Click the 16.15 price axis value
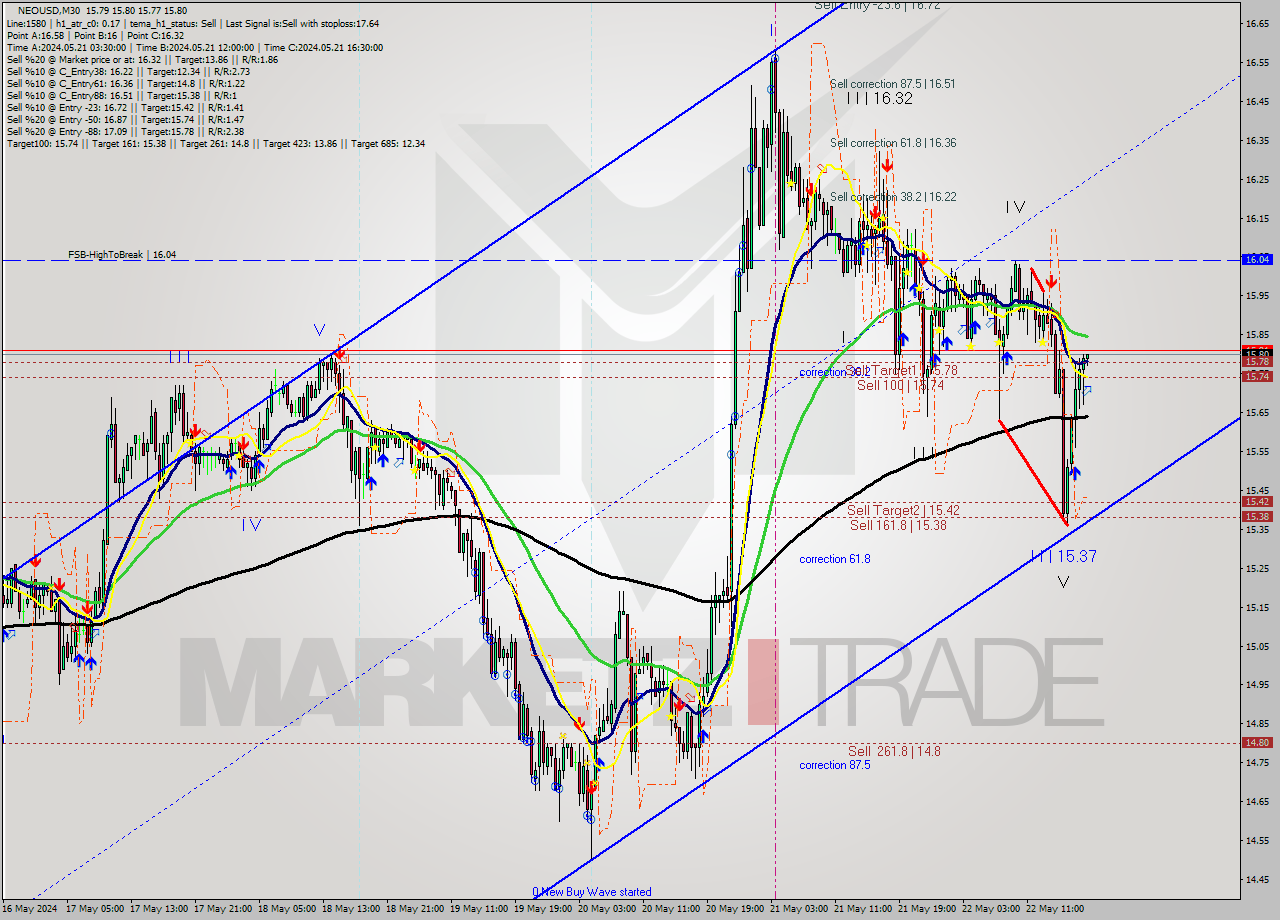This screenshot has height=920, width=1280. (x=1256, y=218)
